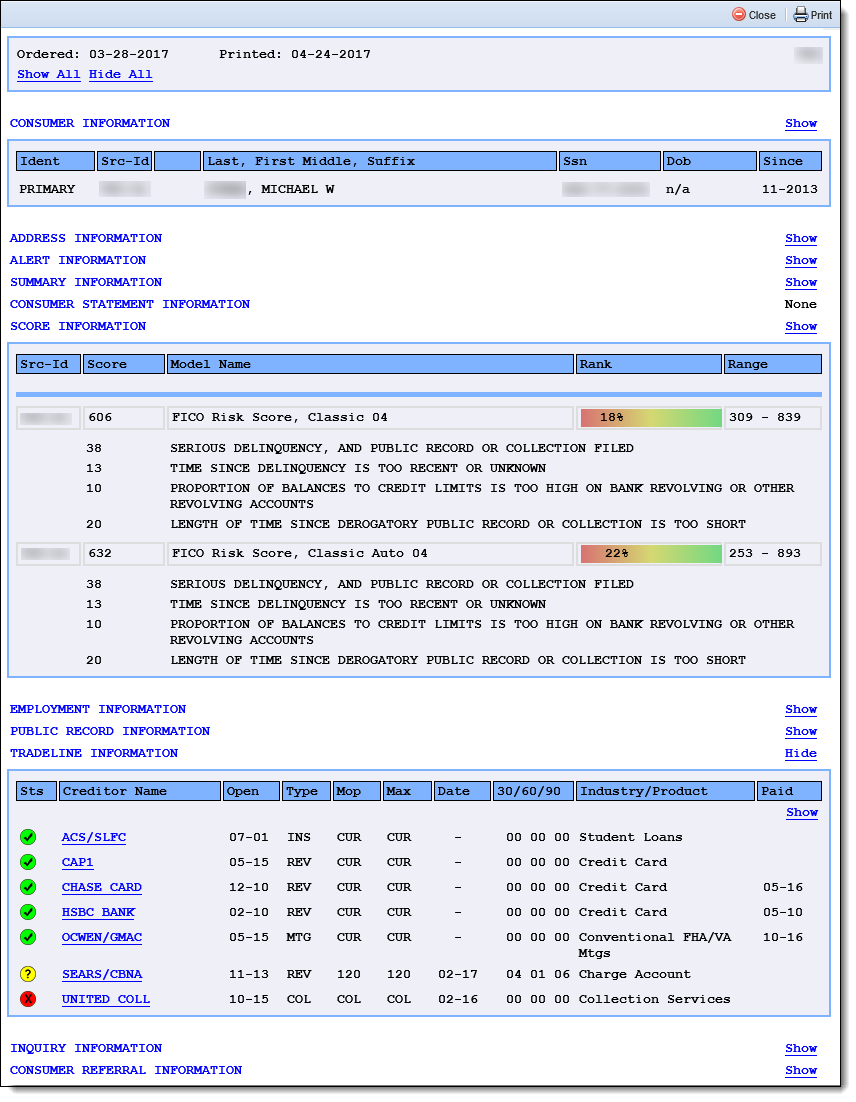
Task: Click the Industry/Product column header
Action: click(665, 791)
